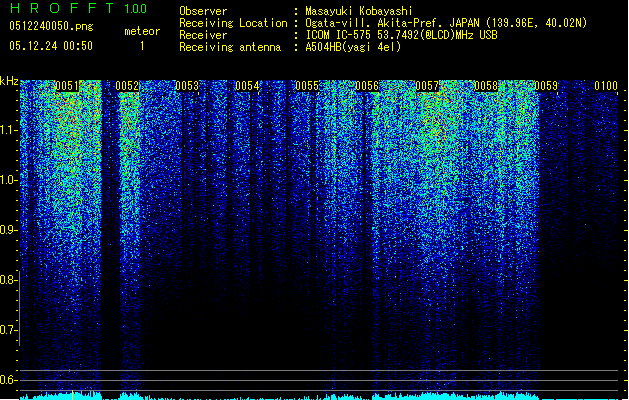Click the 0057 time marker
Image resolution: width=629 pixels, height=400 pixels.
tap(427, 86)
